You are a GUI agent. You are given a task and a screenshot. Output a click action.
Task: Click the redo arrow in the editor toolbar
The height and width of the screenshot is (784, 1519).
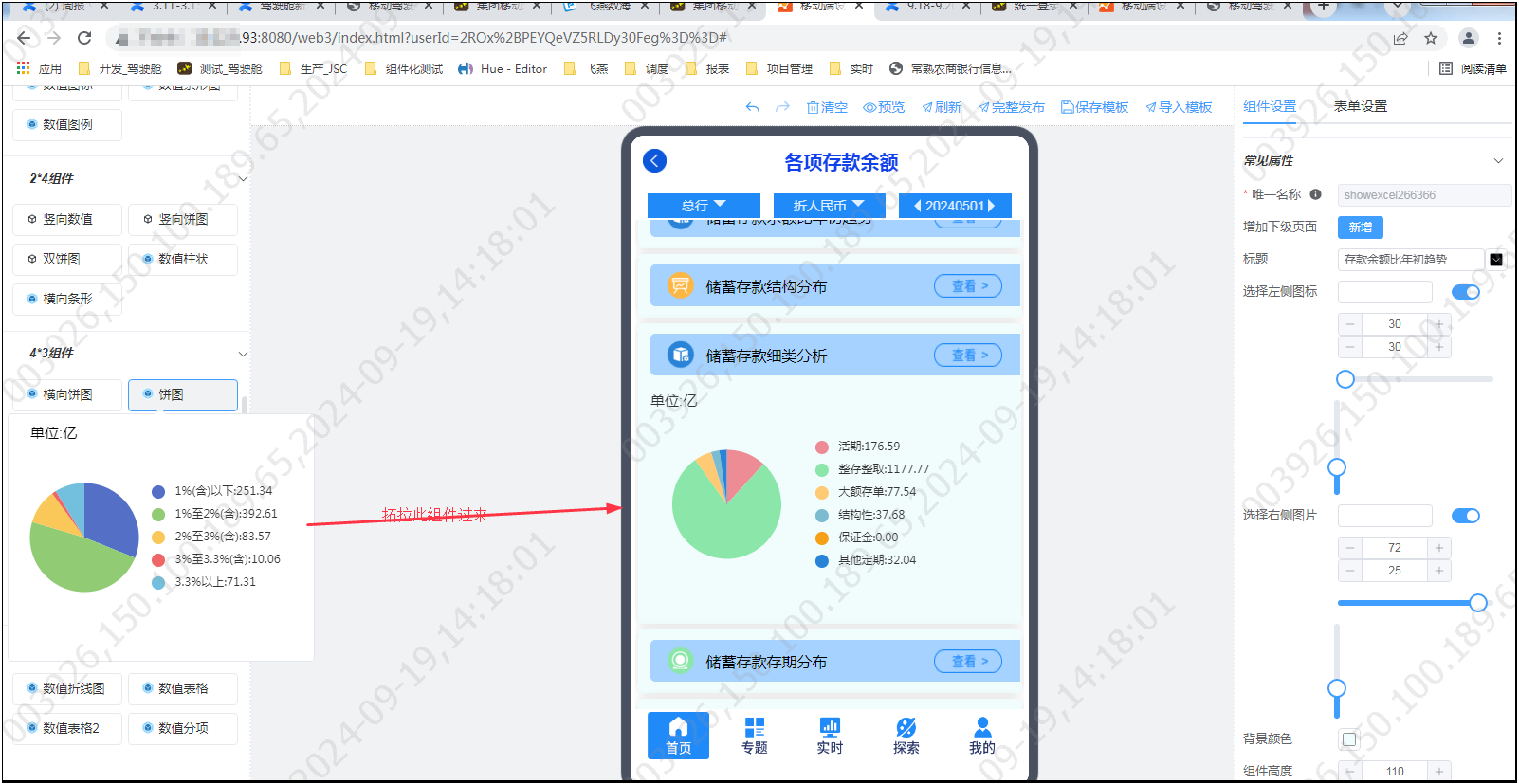tap(782, 107)
